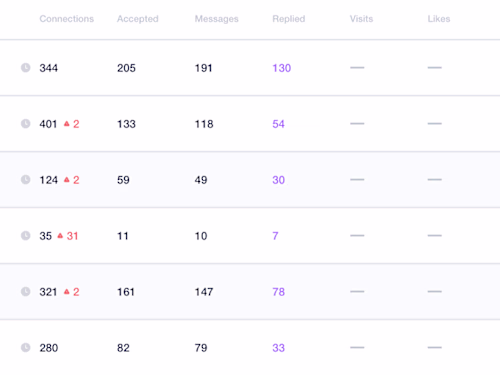
Task: Select the 82 accepted value
Action: [123, 348]
